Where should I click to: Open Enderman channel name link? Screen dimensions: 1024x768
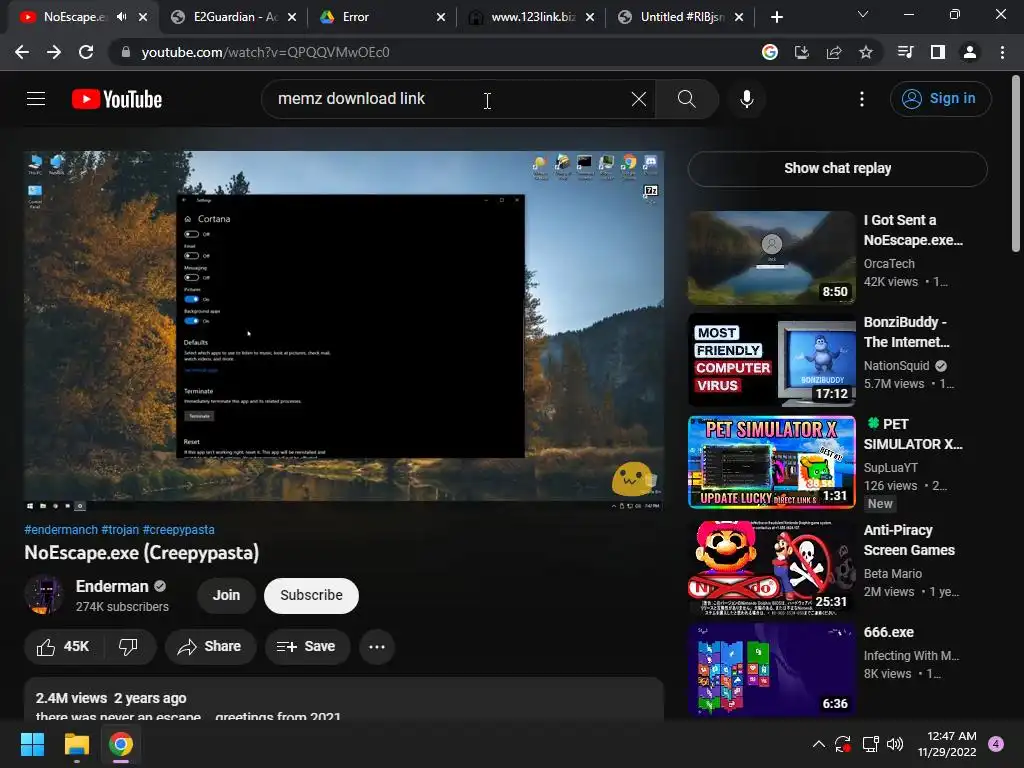pyautogui.click(x=112, y=586)
